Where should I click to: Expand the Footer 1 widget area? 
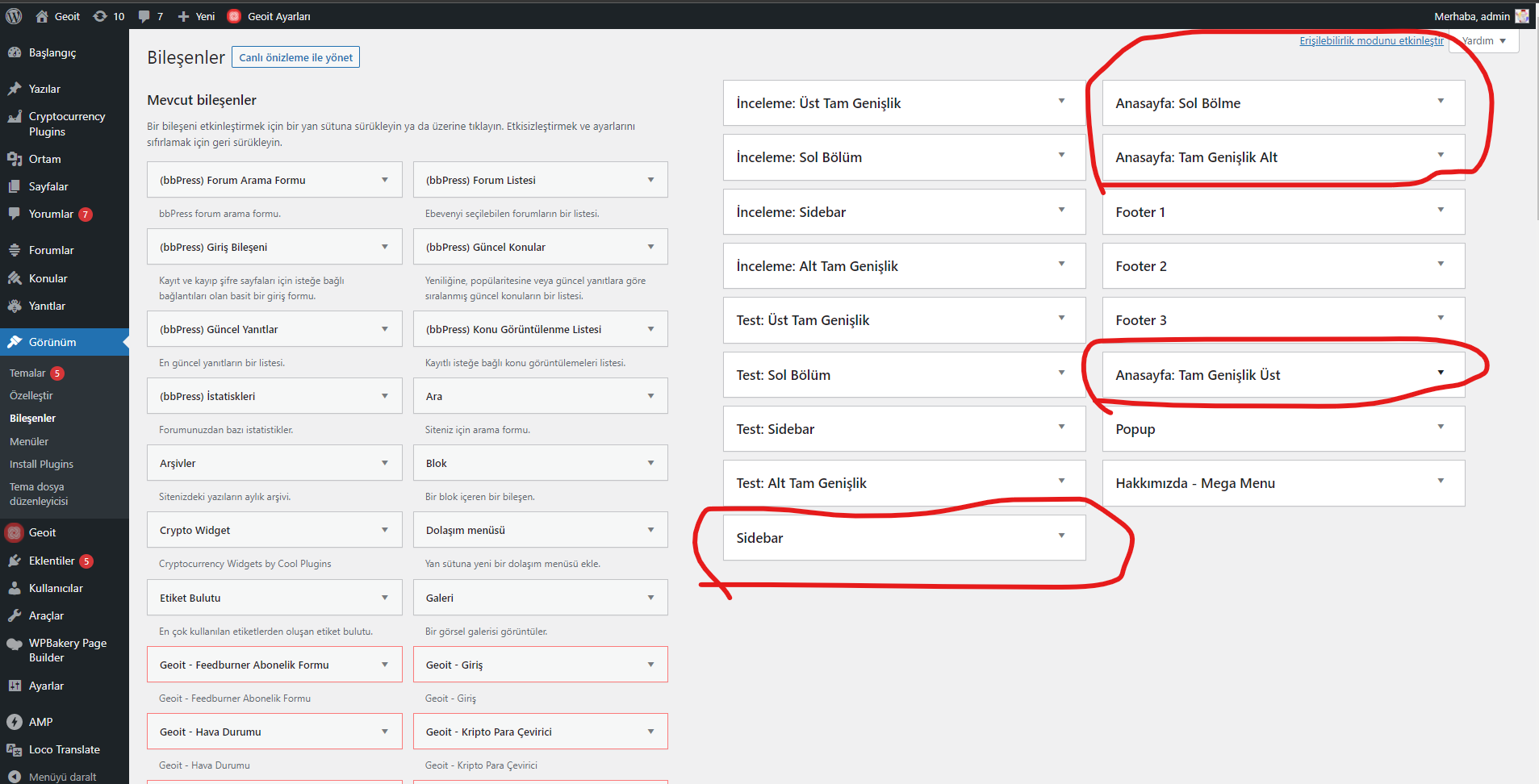[x=1441, y=211]
